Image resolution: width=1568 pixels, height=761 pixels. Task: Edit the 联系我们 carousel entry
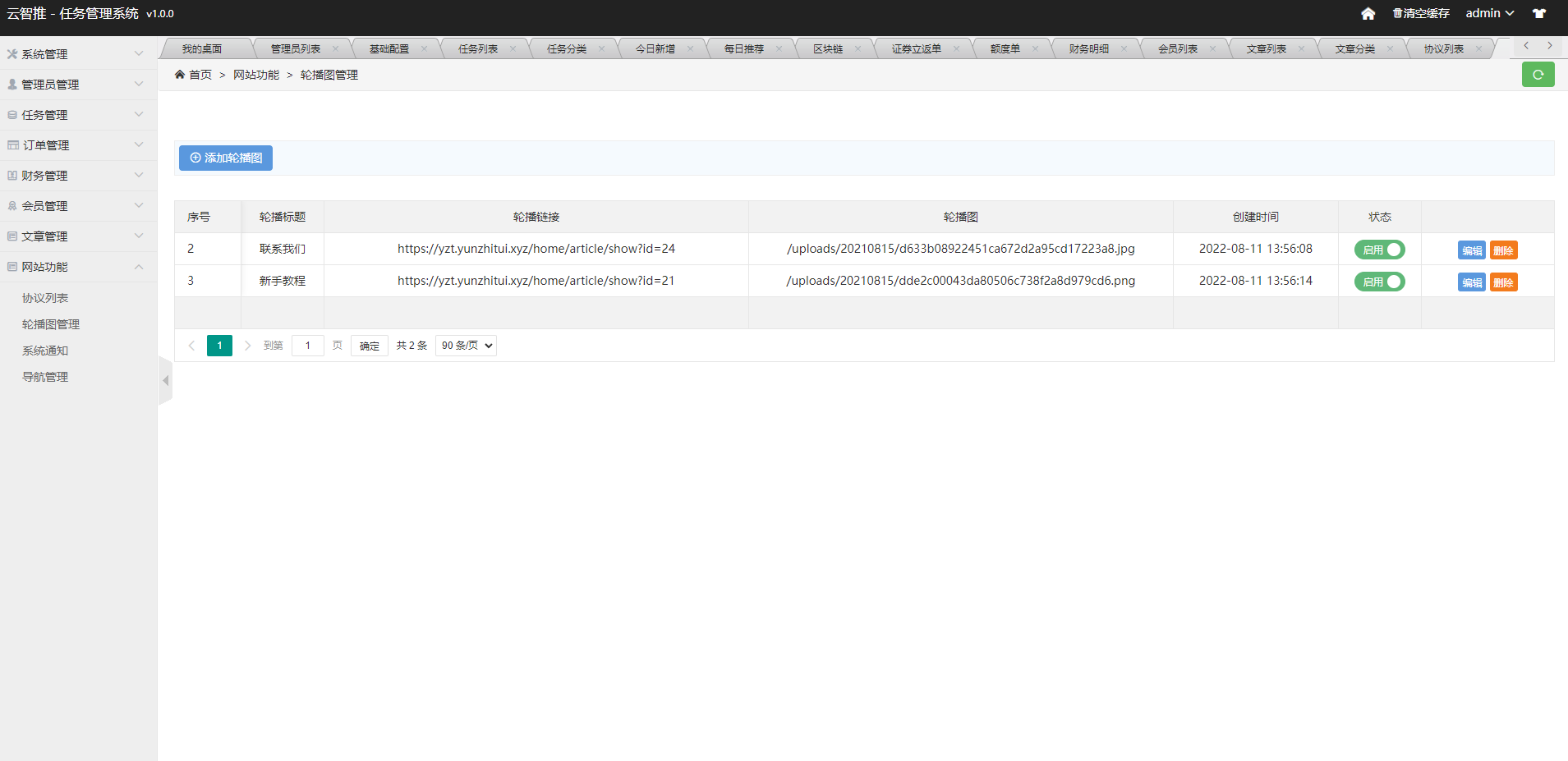coord(1471,250)
